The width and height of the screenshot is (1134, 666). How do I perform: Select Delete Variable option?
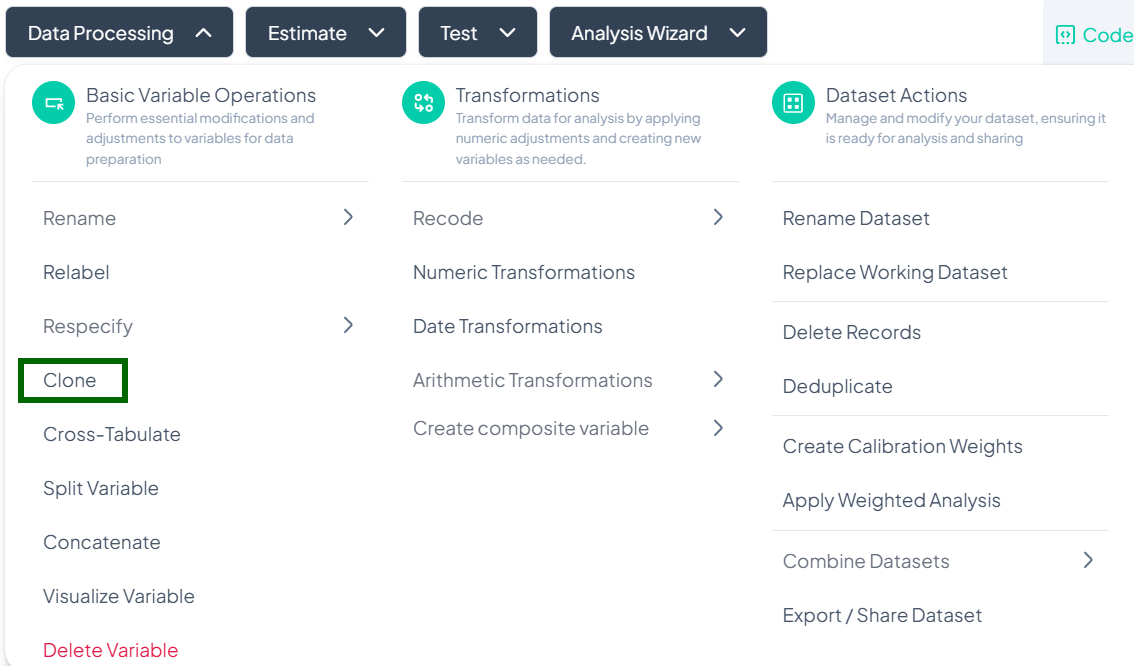pos(110,650)
